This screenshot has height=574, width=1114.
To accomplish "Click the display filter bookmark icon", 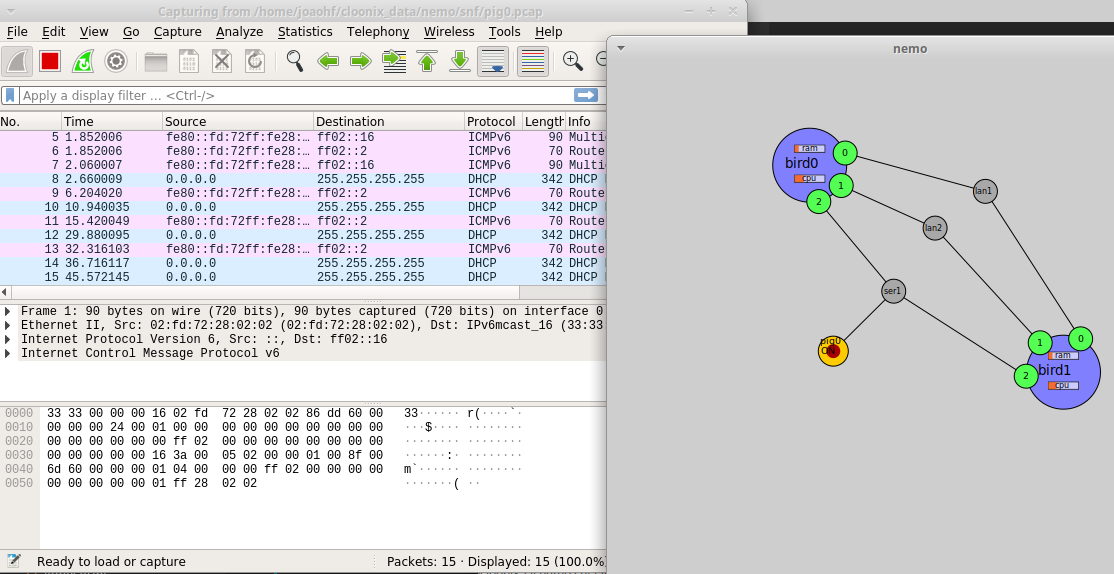I will [10, 95].
